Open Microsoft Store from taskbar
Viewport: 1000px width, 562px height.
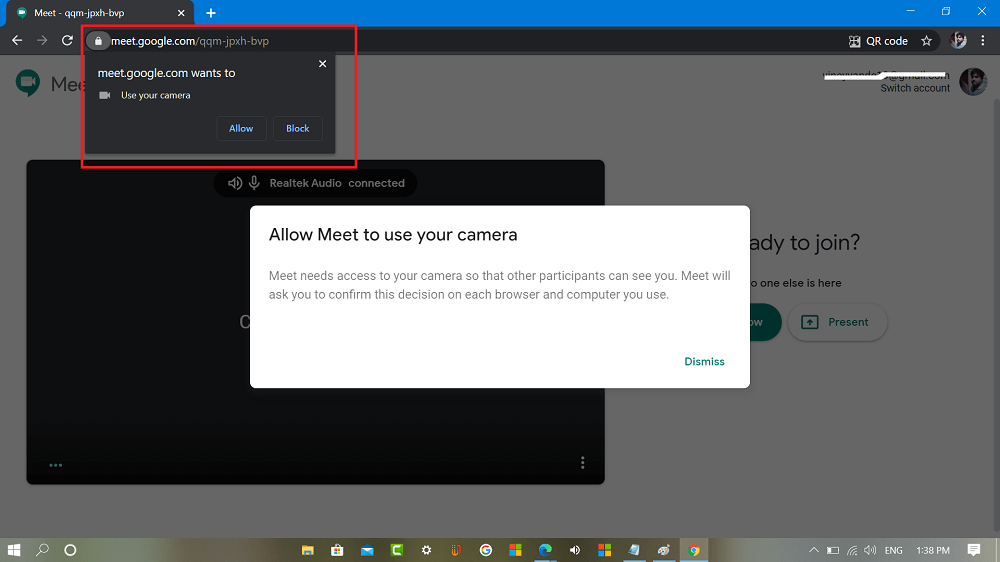coord(337,550)
